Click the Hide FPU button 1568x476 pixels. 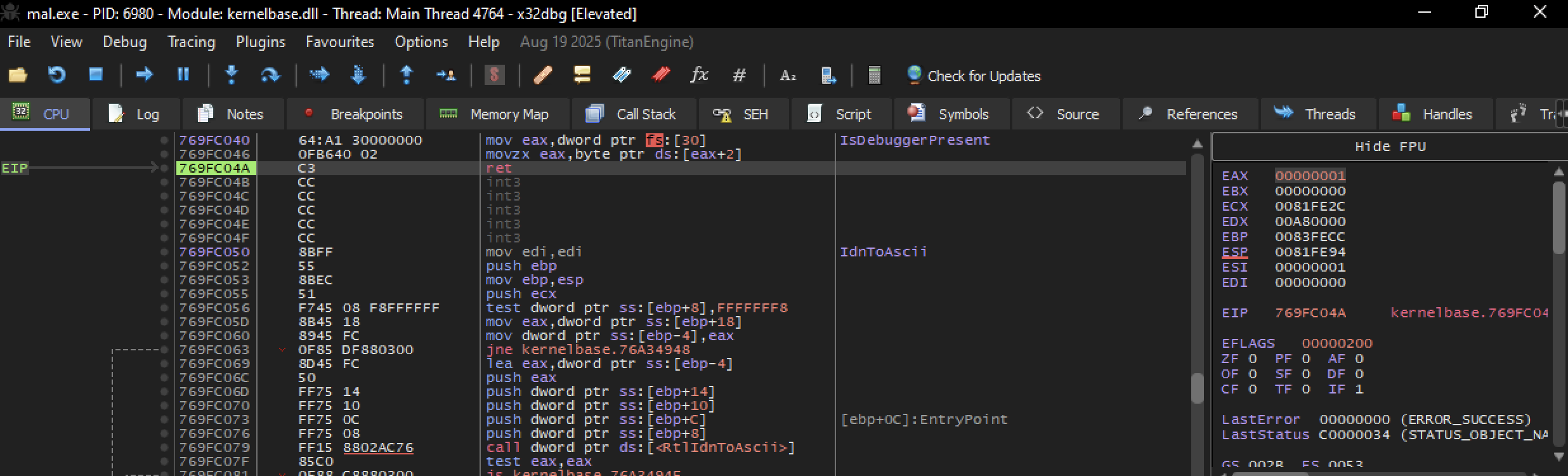pos(1390,147)
